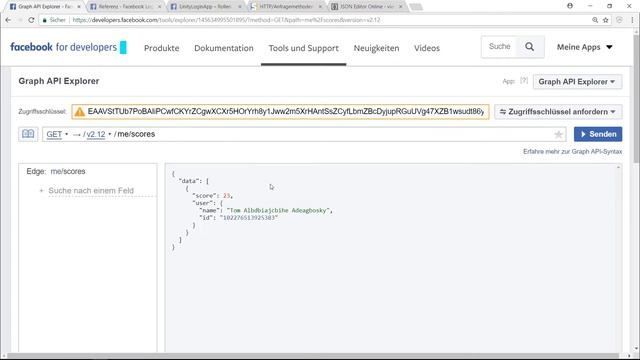The image size is (640, 360).
Task: Open the Dokumentation menu
Action: 224,48
